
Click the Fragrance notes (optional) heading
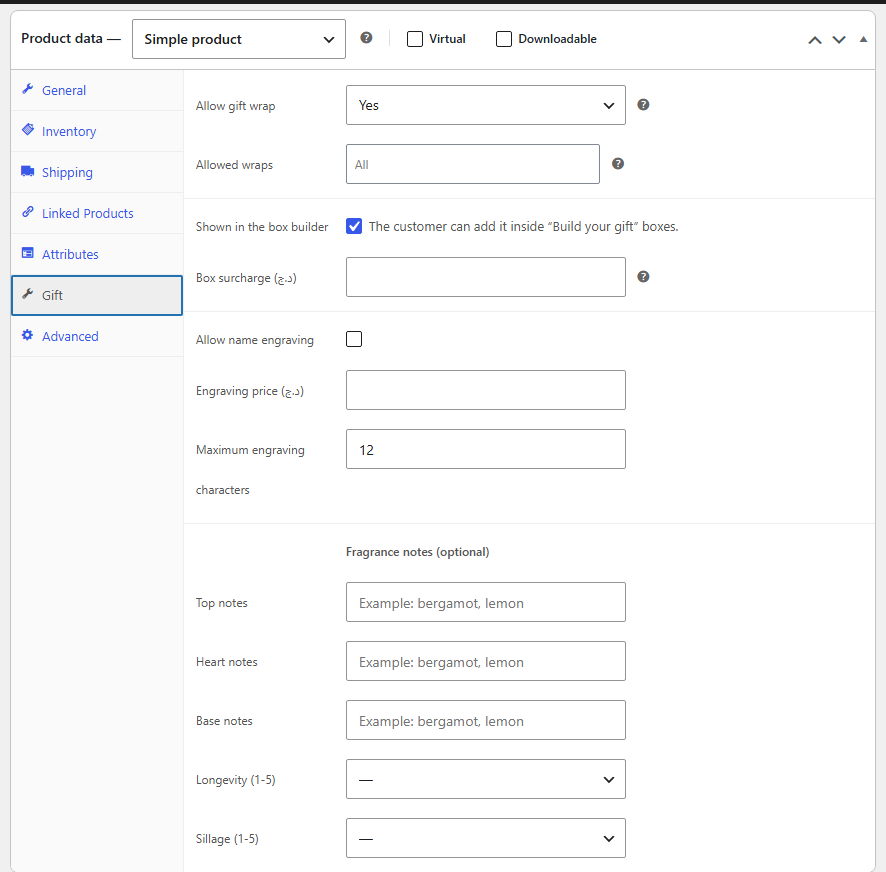click(418, 552)
